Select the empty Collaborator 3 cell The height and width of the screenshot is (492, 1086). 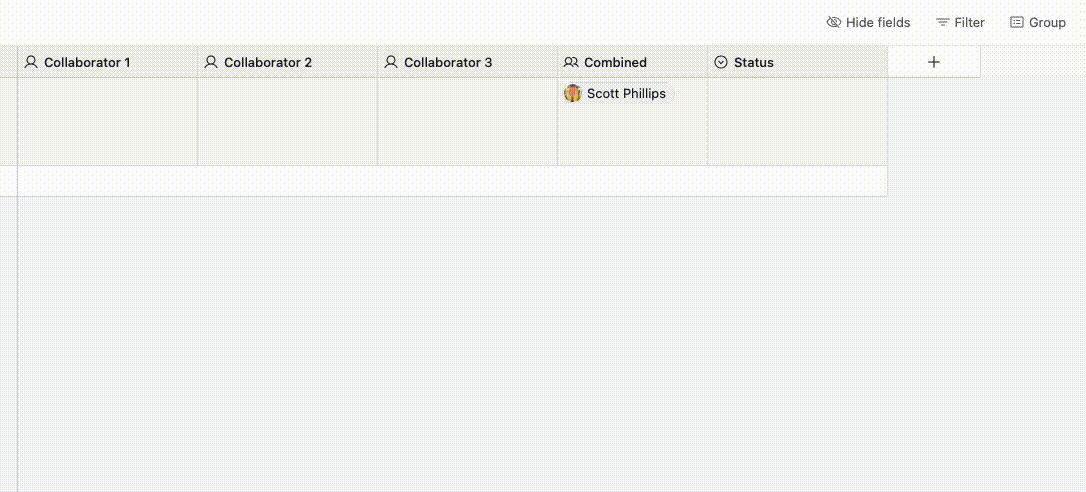468,121
